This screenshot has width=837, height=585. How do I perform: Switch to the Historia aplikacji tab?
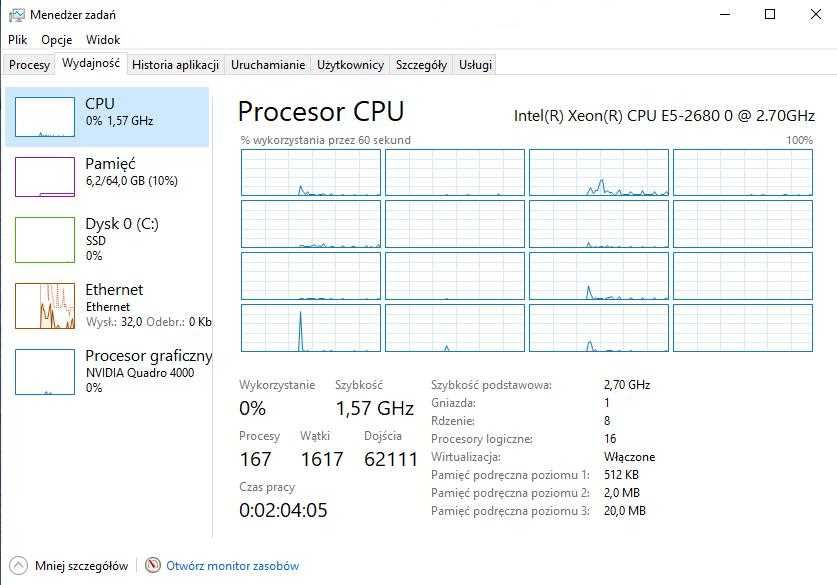175,65
